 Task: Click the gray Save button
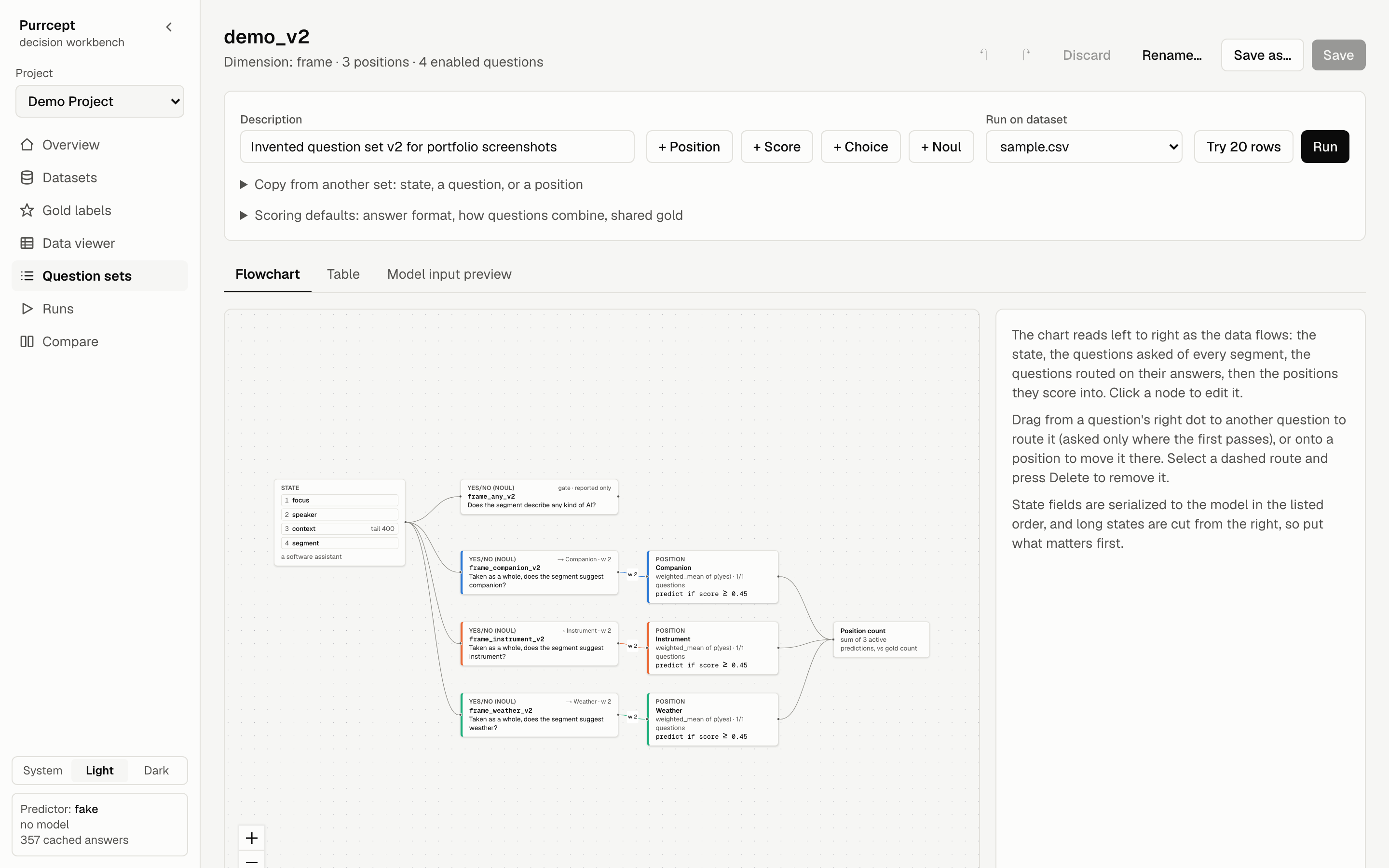tap(1338, 54)
